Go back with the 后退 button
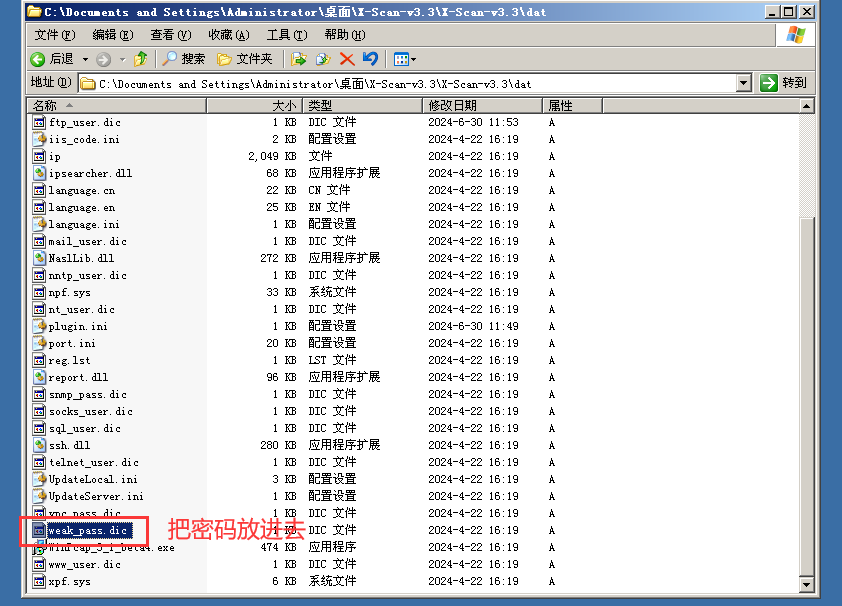 click(52, 59)
